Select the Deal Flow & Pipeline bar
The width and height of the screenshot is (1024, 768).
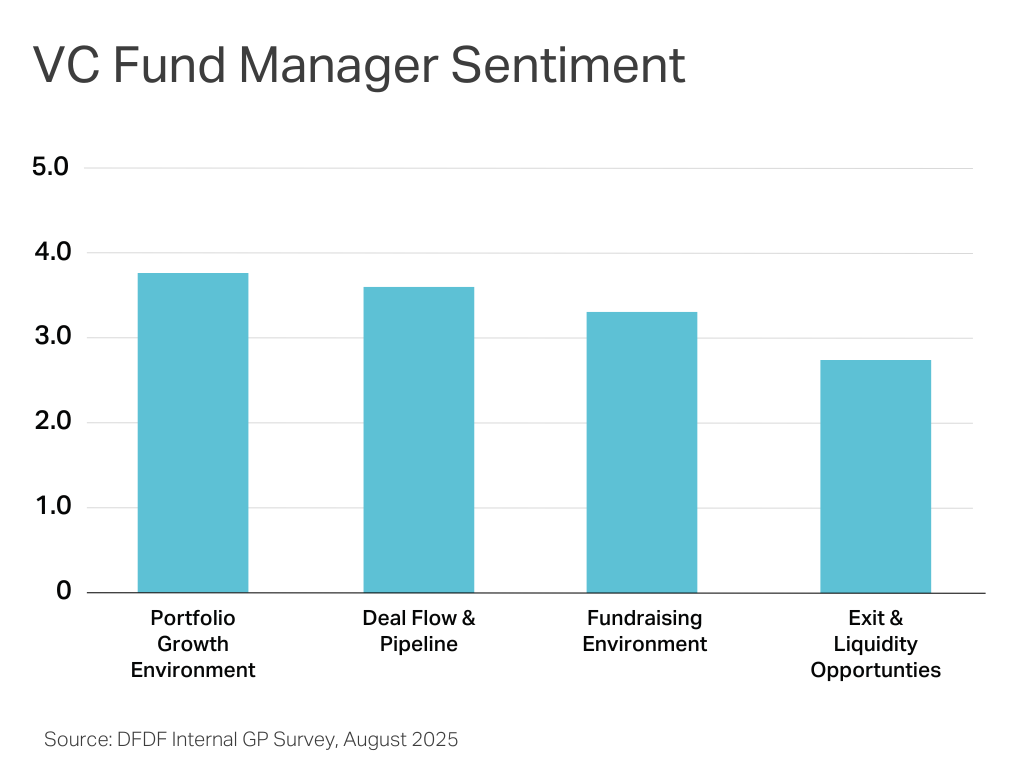[x=418, y=440]
